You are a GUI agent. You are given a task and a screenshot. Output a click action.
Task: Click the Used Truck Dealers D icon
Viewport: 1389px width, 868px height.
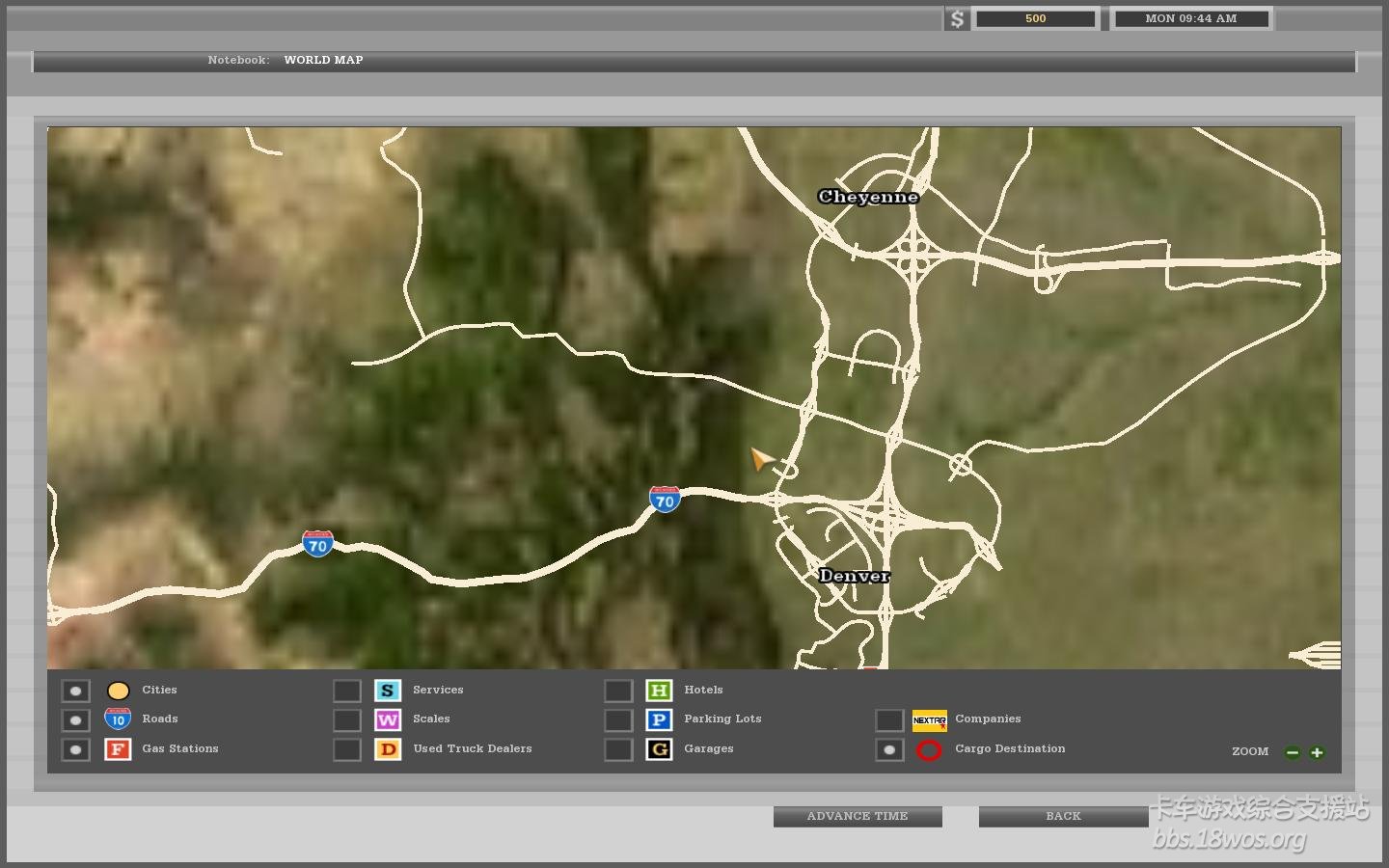click(387, 749)
